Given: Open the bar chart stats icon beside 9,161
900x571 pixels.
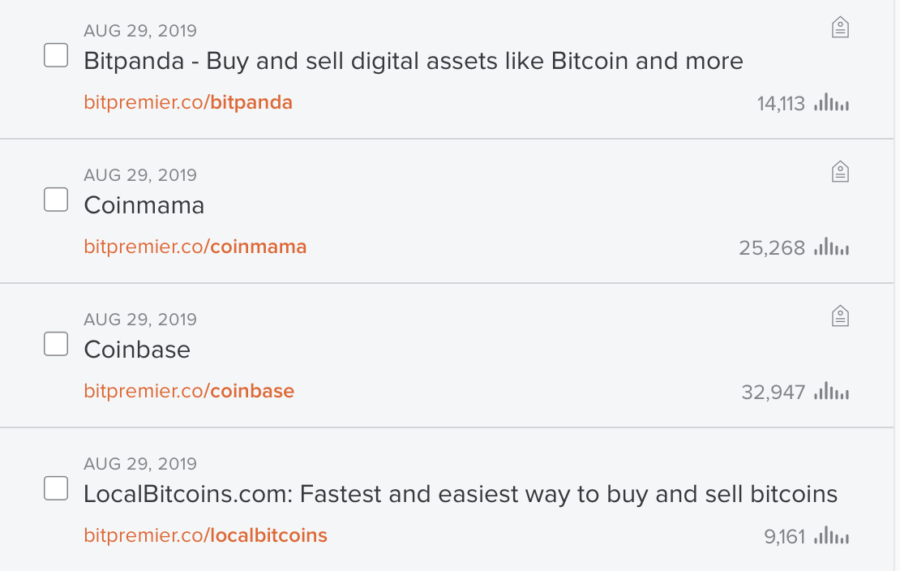Looking at the screenshot, I should (831, 536).
